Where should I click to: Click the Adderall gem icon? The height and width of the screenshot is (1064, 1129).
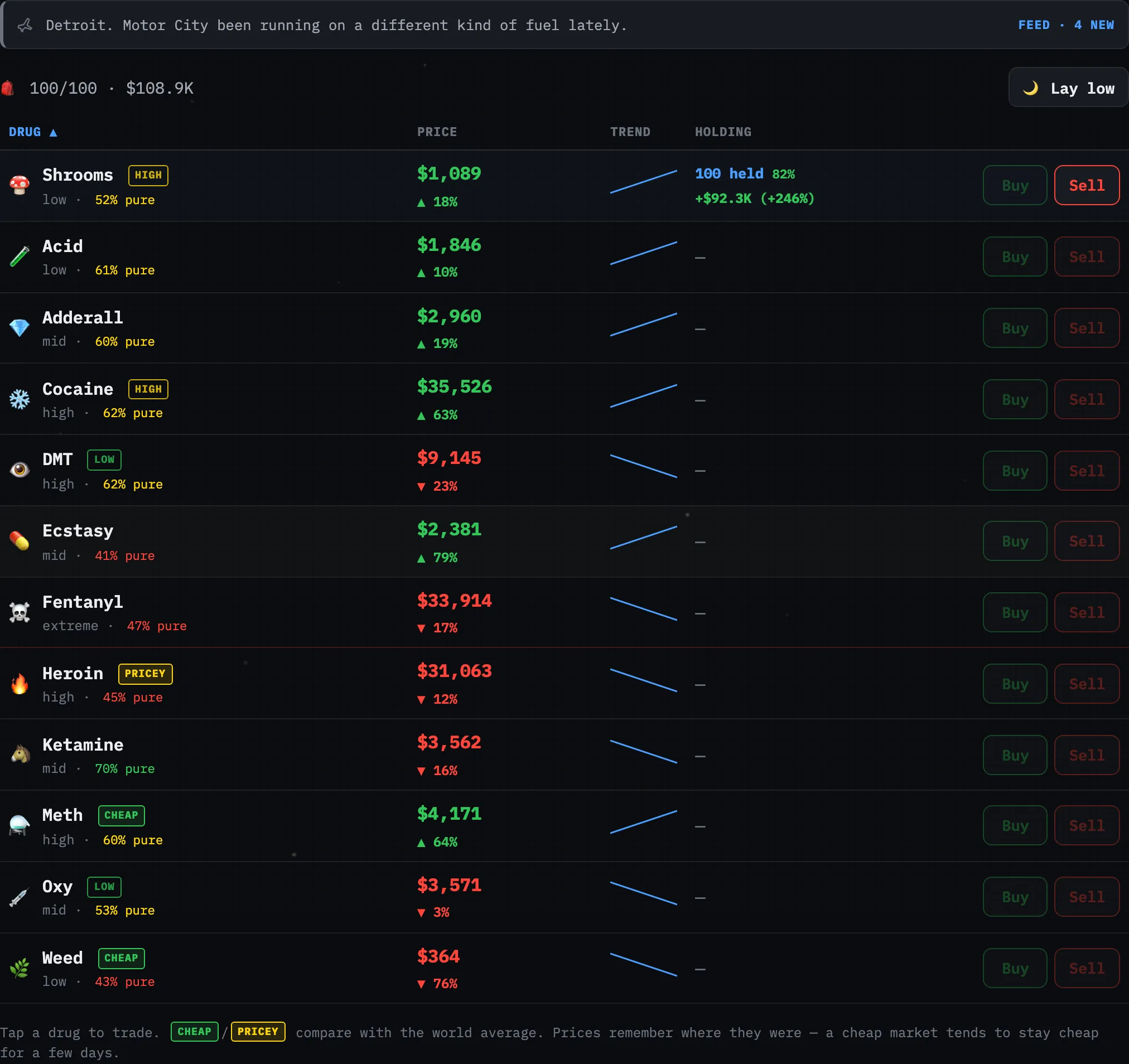coord(20,328)
